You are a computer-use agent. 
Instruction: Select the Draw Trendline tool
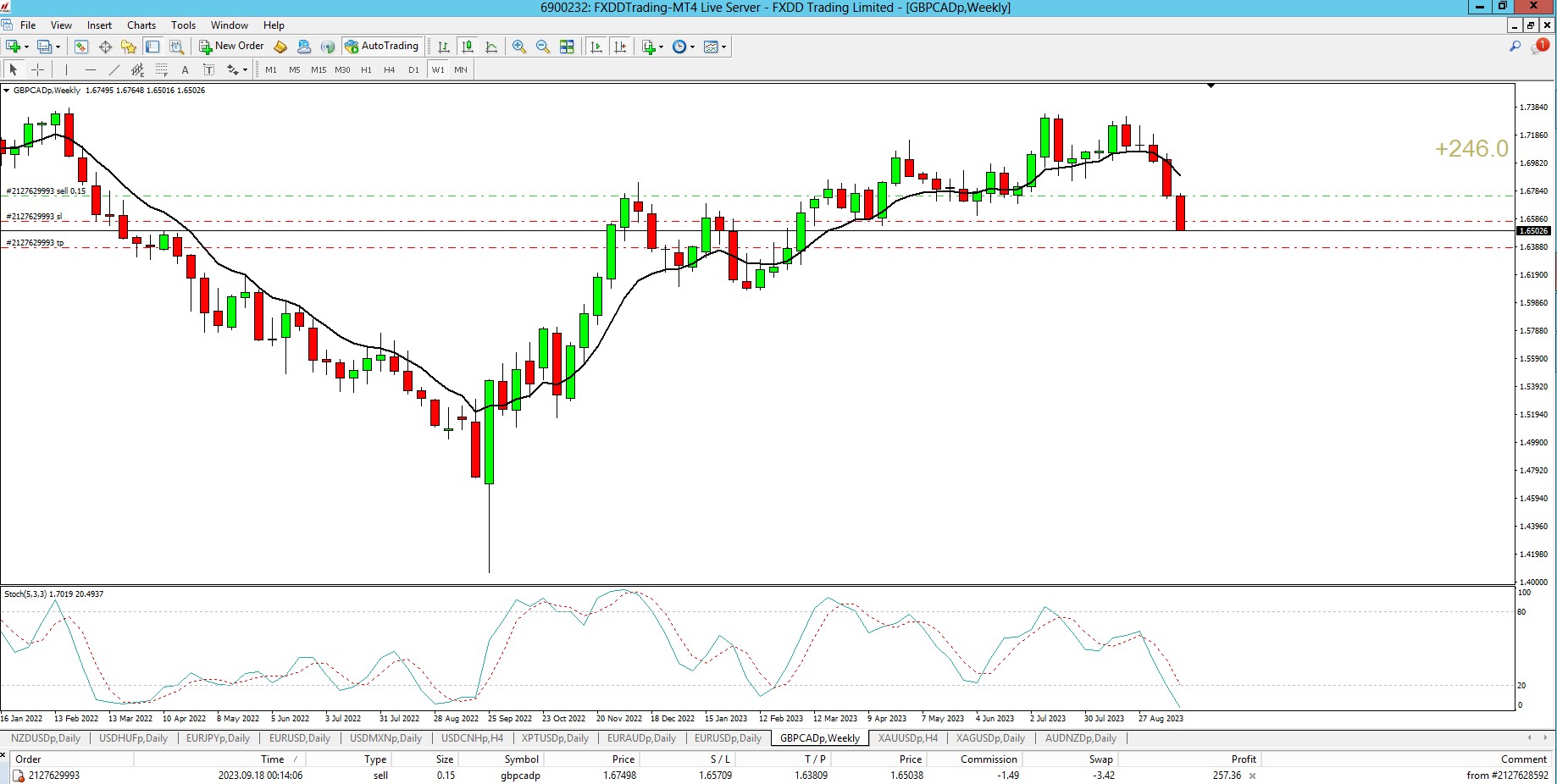[114, 69]
